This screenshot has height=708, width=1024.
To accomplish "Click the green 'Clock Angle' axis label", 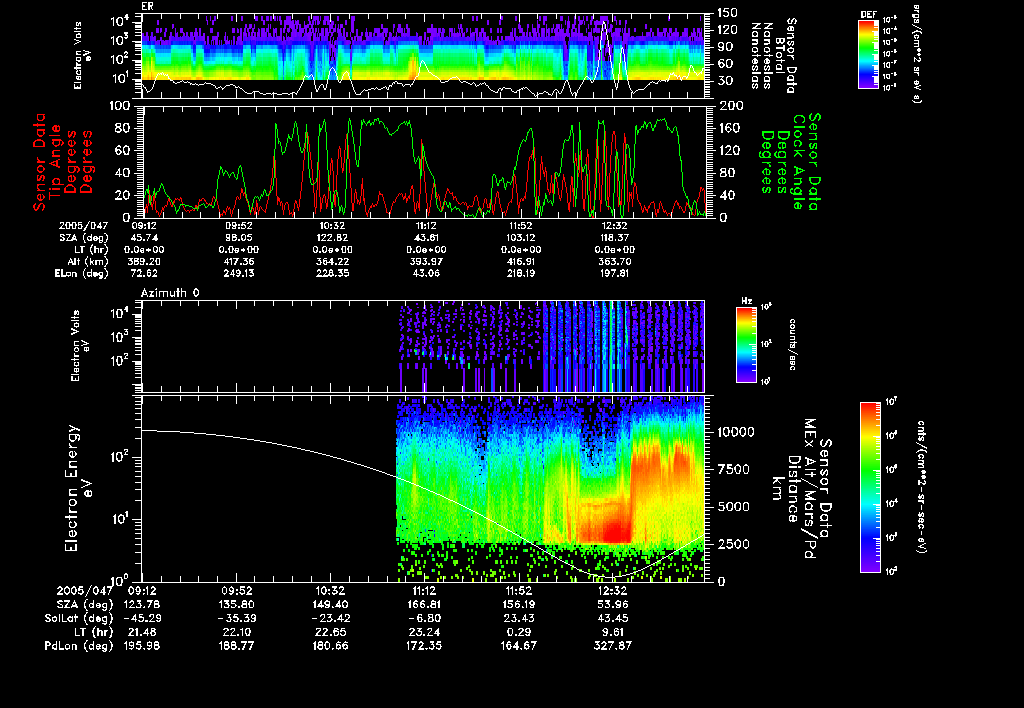I will tap(799, 162).
